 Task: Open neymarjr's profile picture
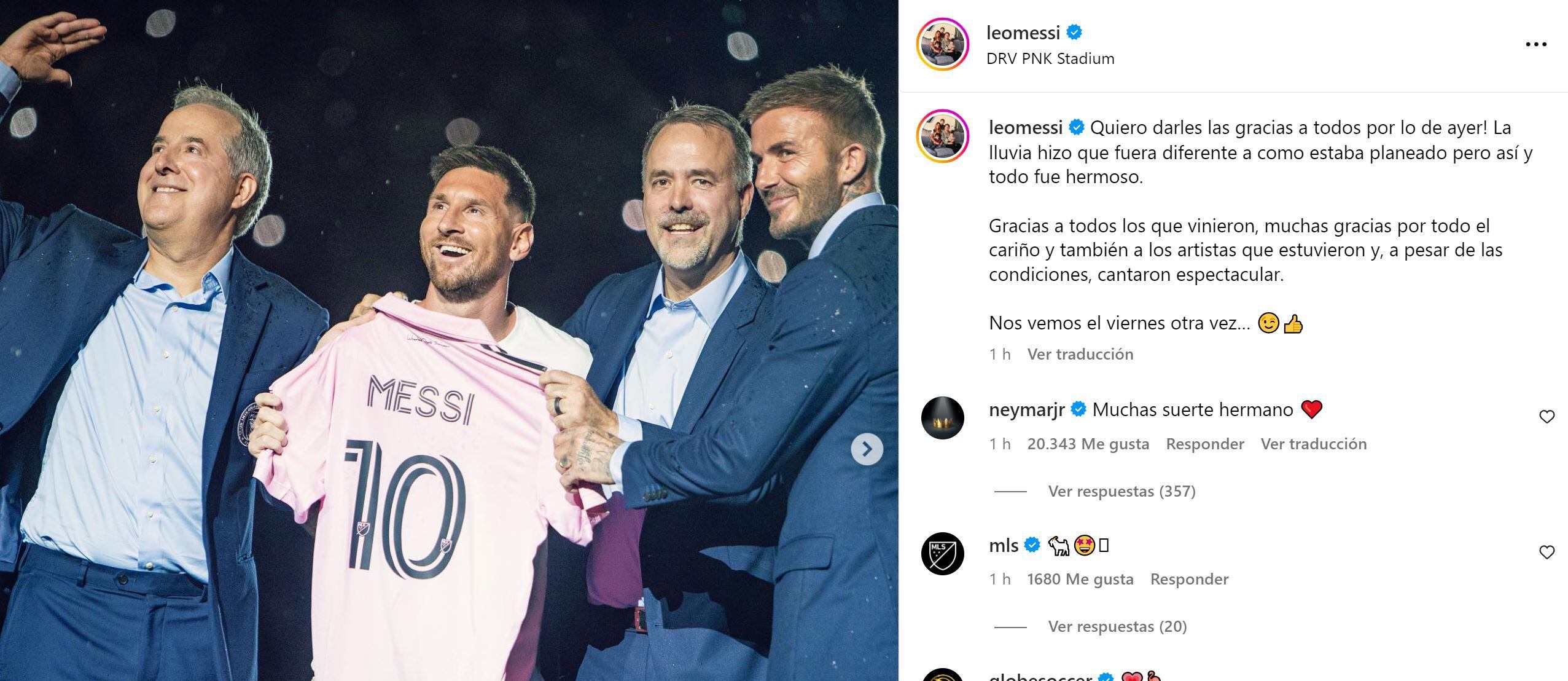coord(942,418)
